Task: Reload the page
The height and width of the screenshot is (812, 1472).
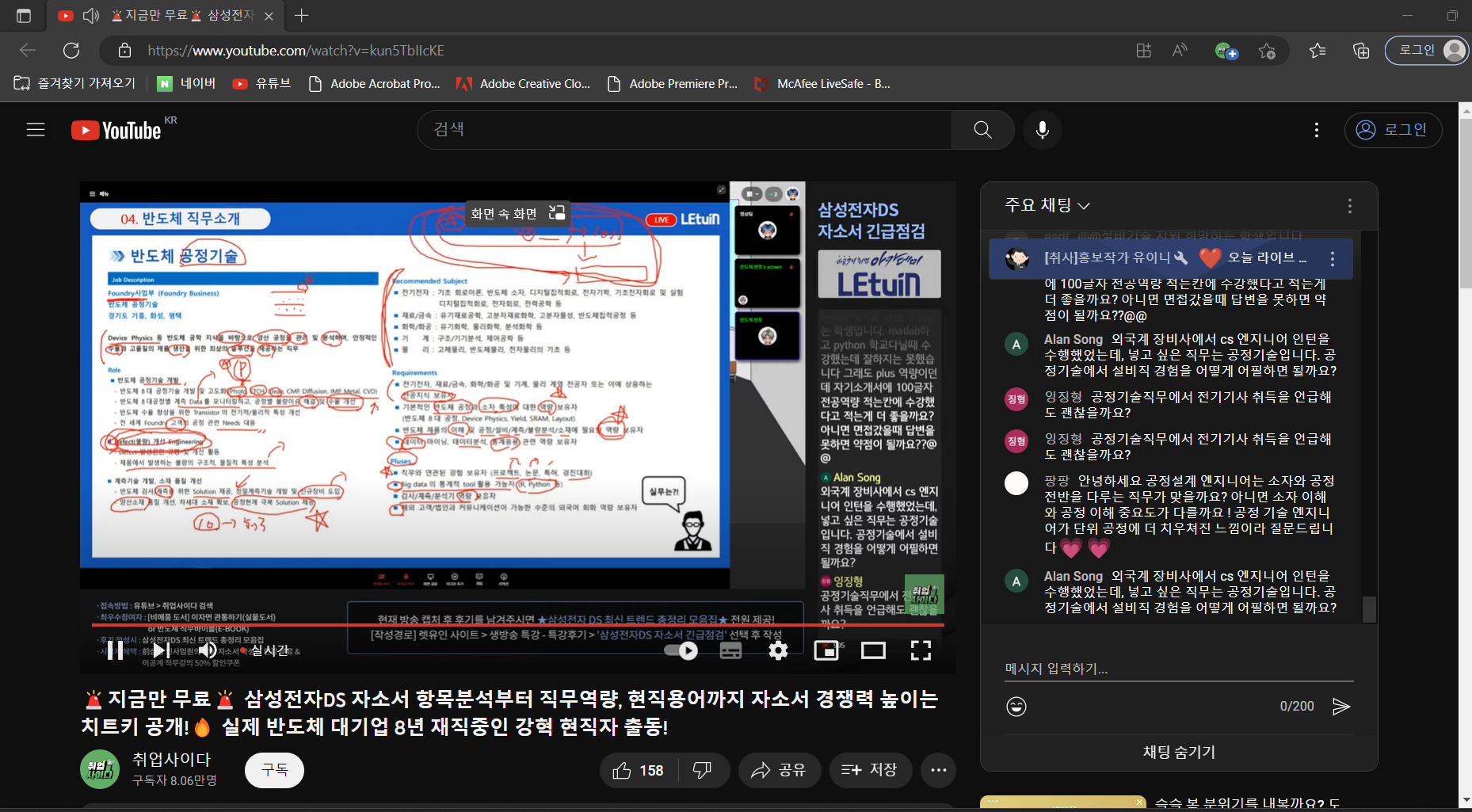Action: point(71,51)
